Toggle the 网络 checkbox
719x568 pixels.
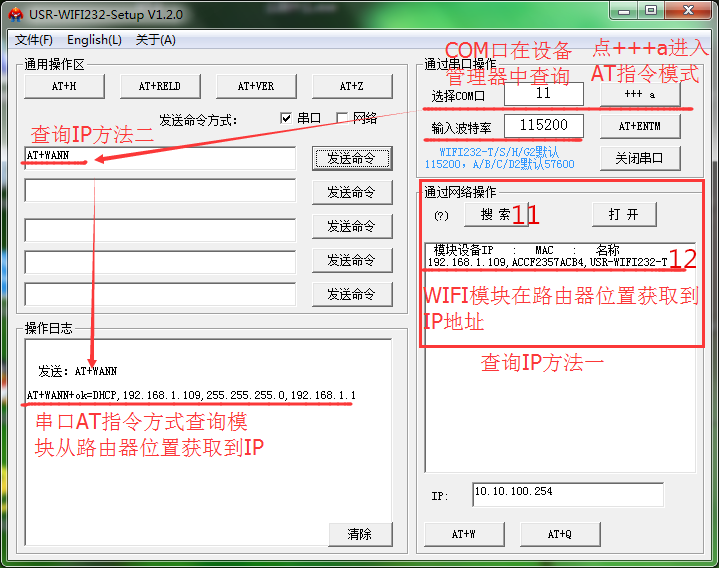point(343,118)
